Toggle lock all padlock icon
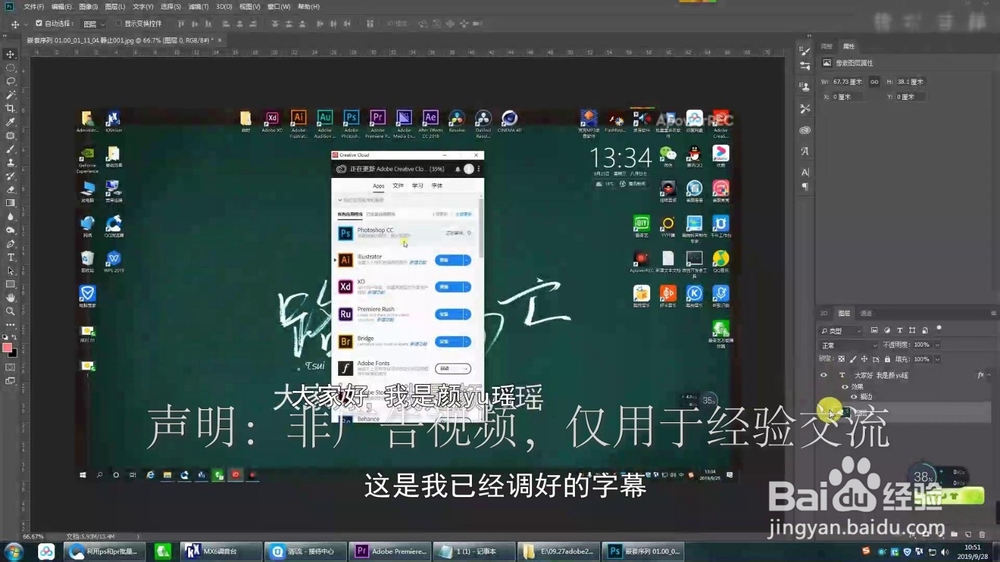 pyautogui.click(x=887, y=359)
